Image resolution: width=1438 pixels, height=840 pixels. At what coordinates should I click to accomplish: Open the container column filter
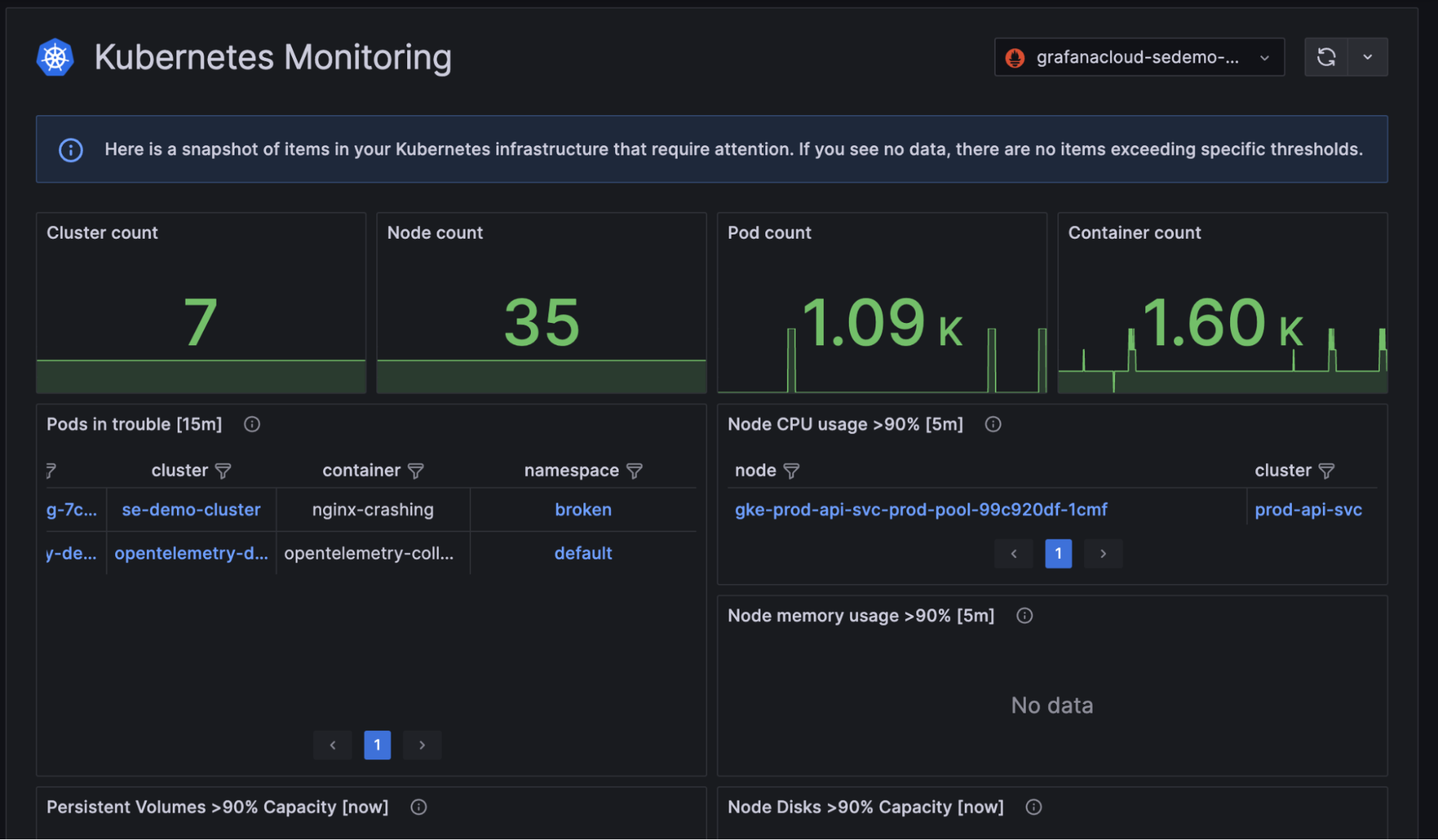pyautogui.click(x=417, y=471)
